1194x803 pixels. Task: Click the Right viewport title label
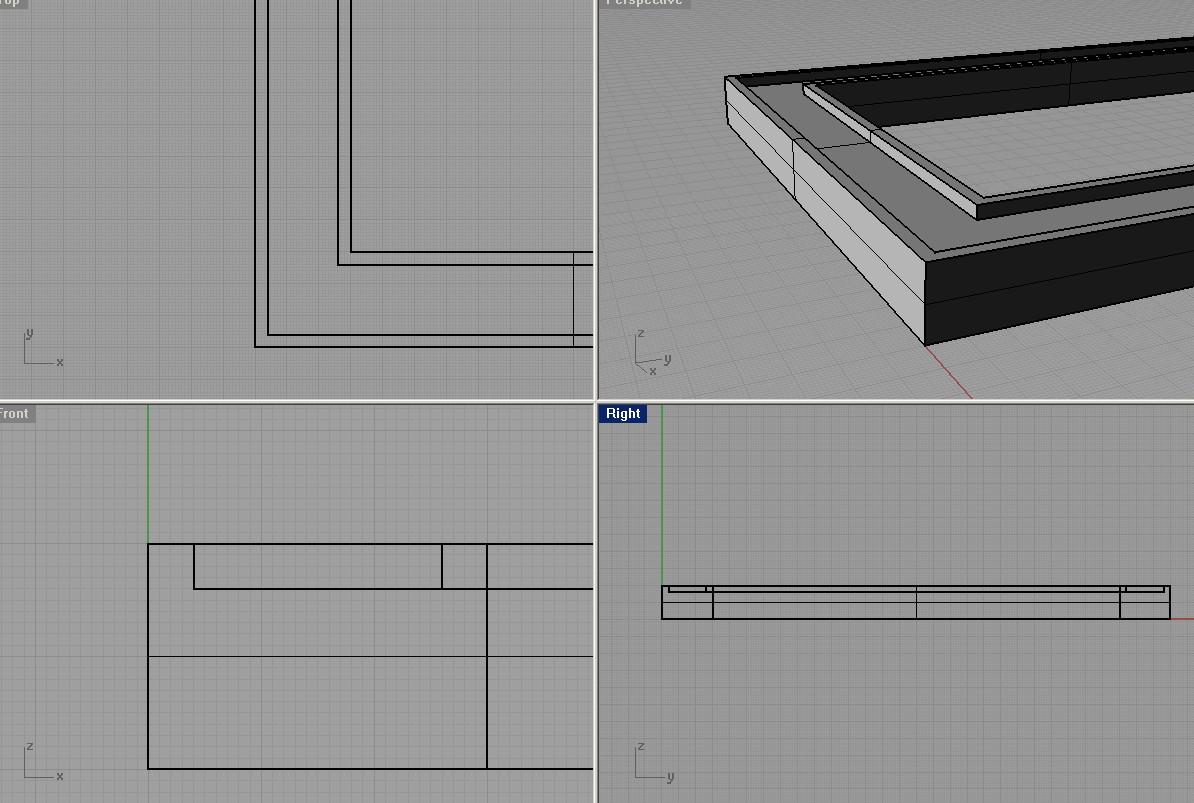click(x=622, y=413)
